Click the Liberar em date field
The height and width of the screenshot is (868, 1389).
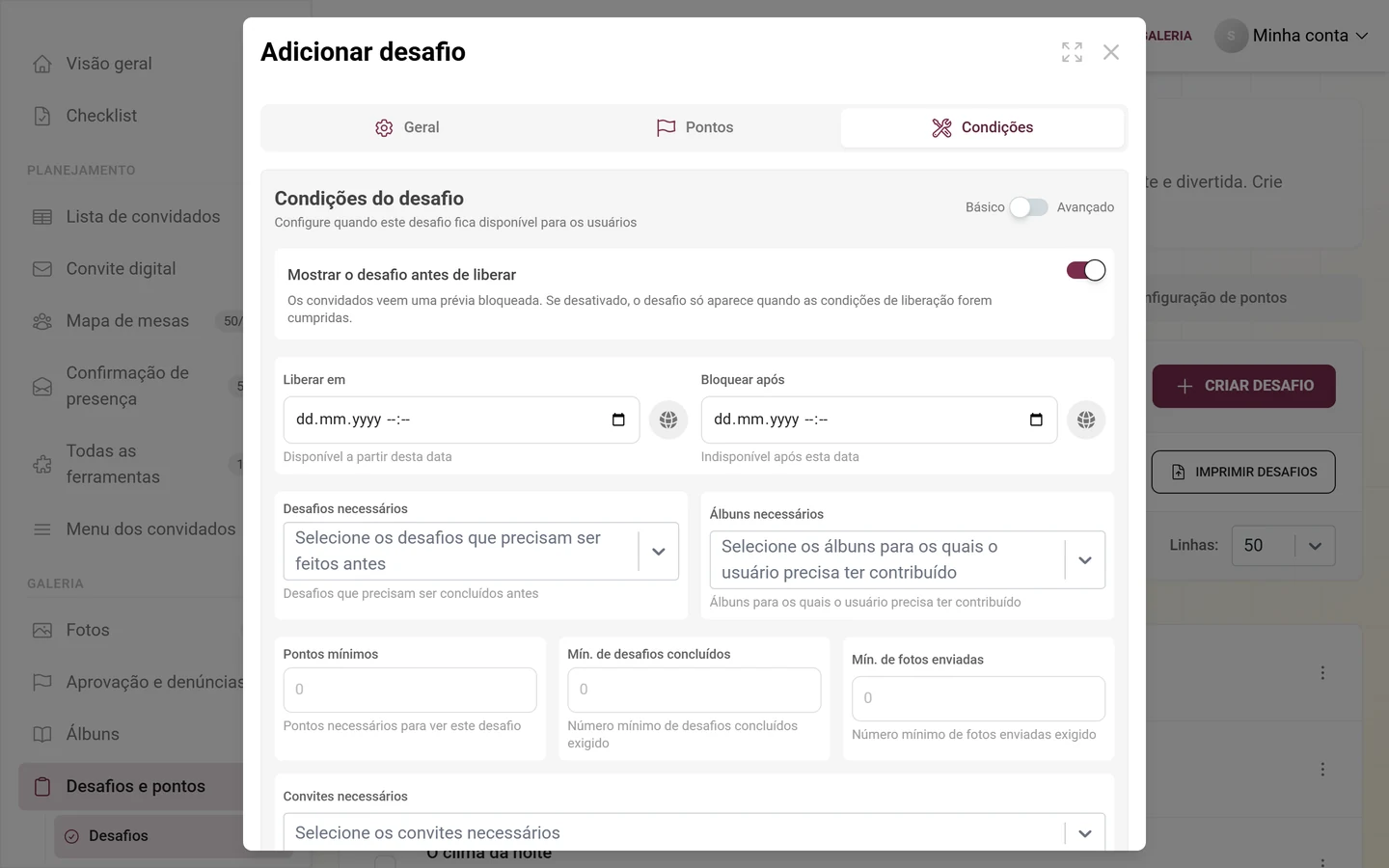pos(461,420)
